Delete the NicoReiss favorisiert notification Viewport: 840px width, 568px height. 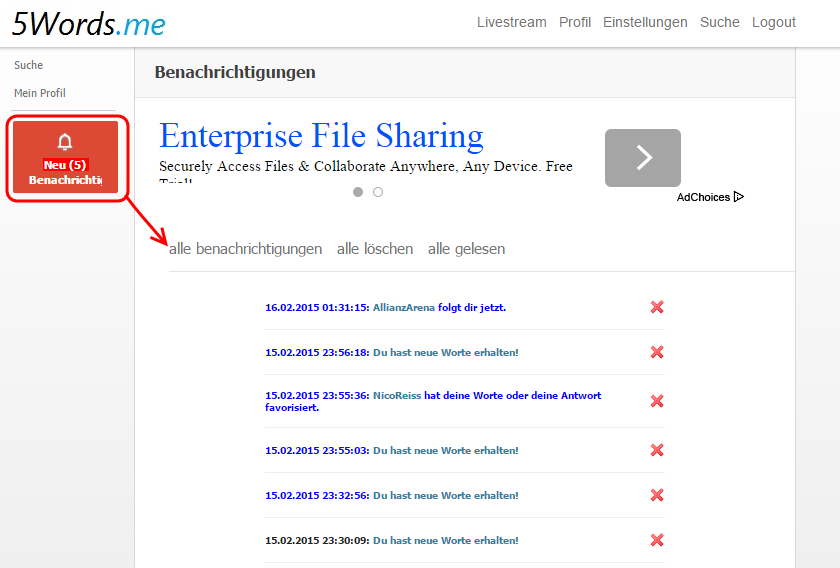point(657,401)
